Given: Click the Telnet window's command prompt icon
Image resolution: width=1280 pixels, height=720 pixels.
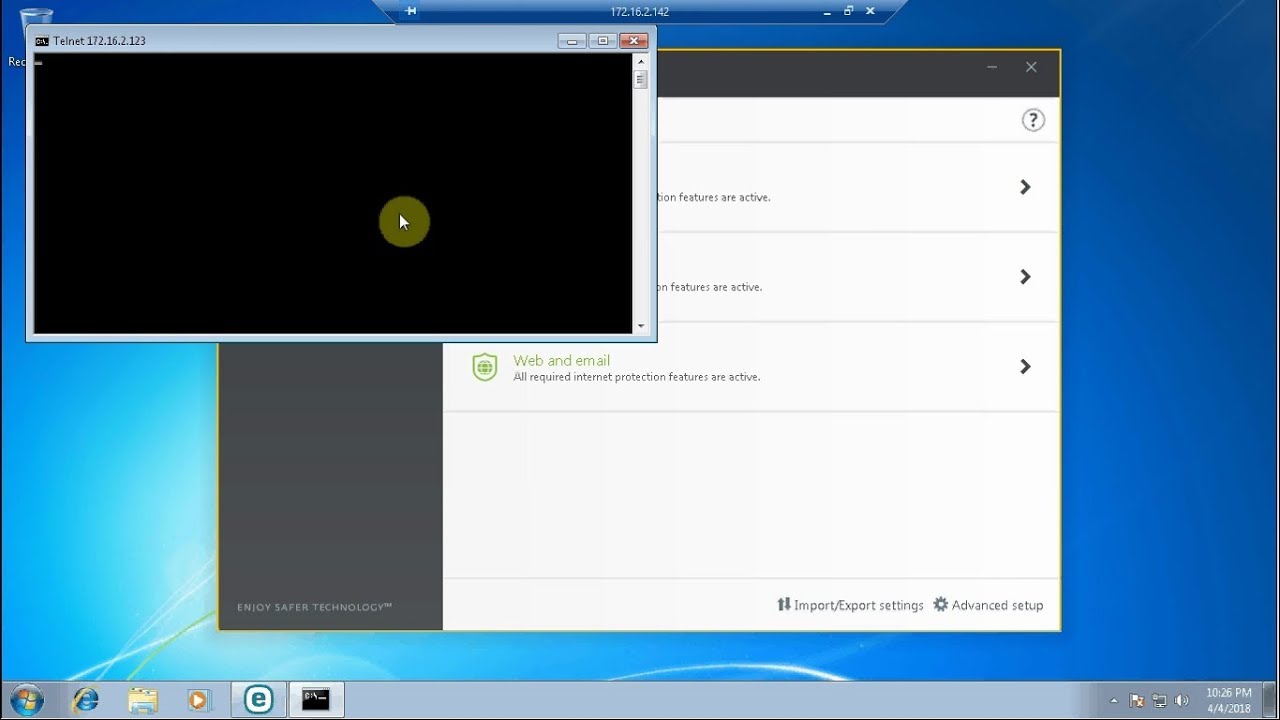Looking at the screenshot, I should pyautogui.click(x=42, y=41).
